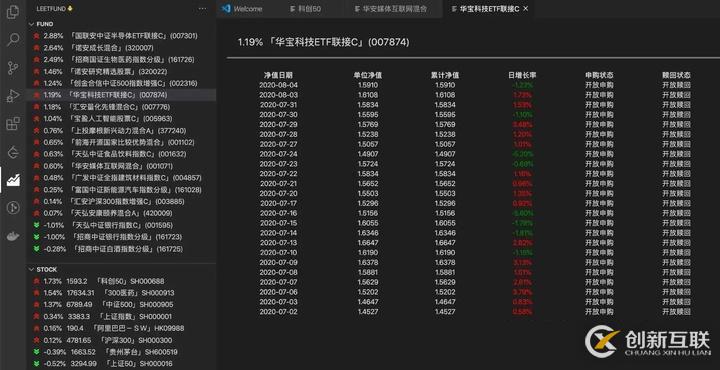Screen dimensions: 720x370
Task: Open fund 前海开源国家比较优势混合 (001102)
Action: (122, 142)
